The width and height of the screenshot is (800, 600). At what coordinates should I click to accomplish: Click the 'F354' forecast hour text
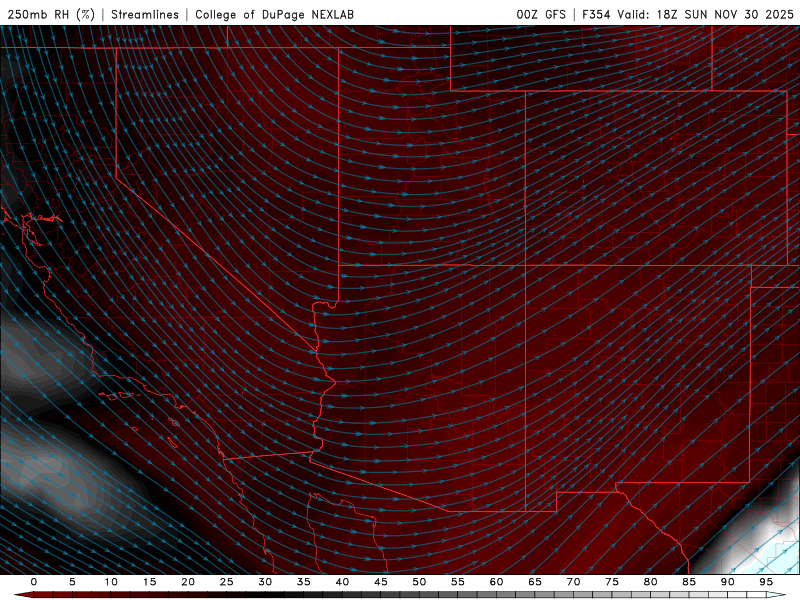(596, 14)
